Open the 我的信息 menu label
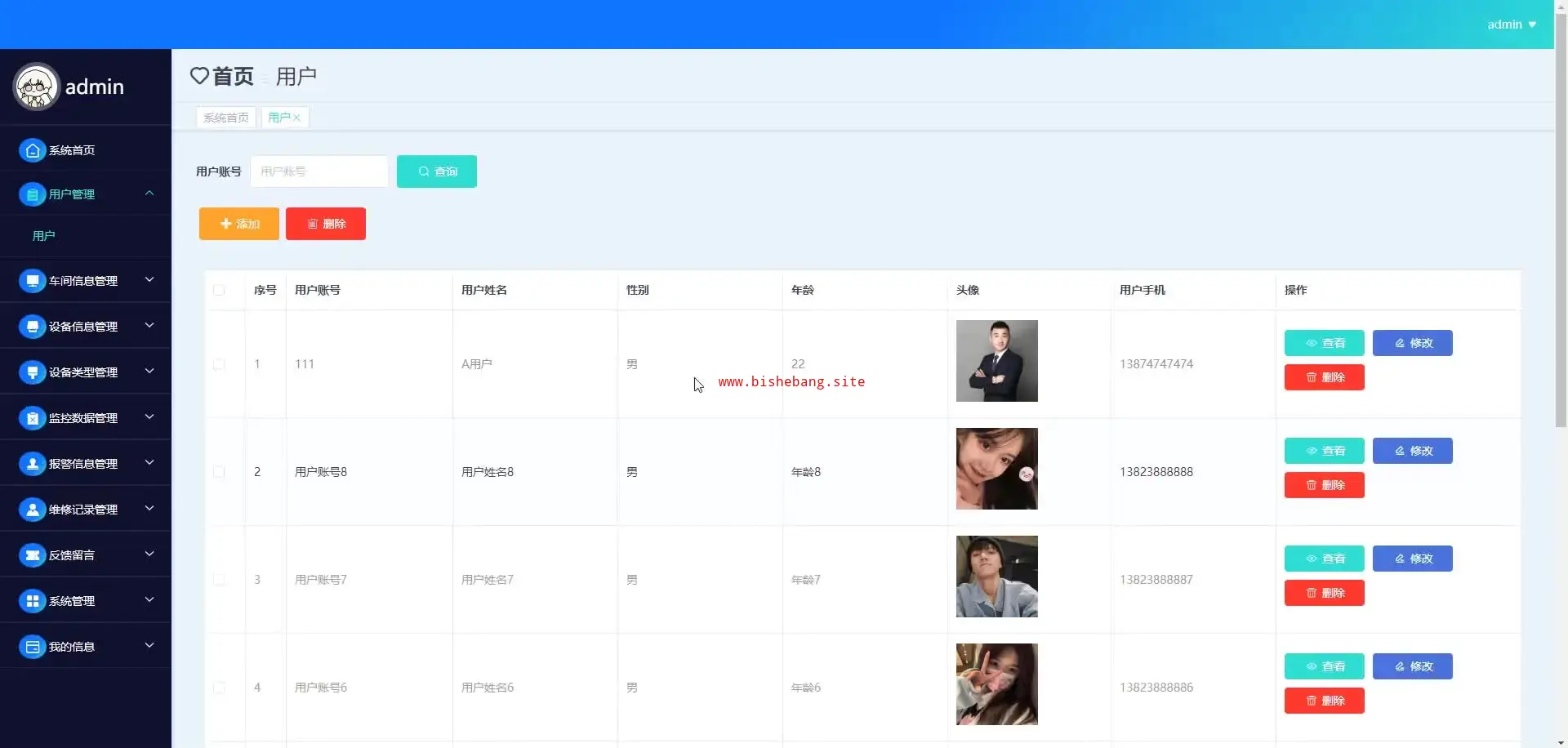This screenshot has width=1568, height=748. coord(72,647)
